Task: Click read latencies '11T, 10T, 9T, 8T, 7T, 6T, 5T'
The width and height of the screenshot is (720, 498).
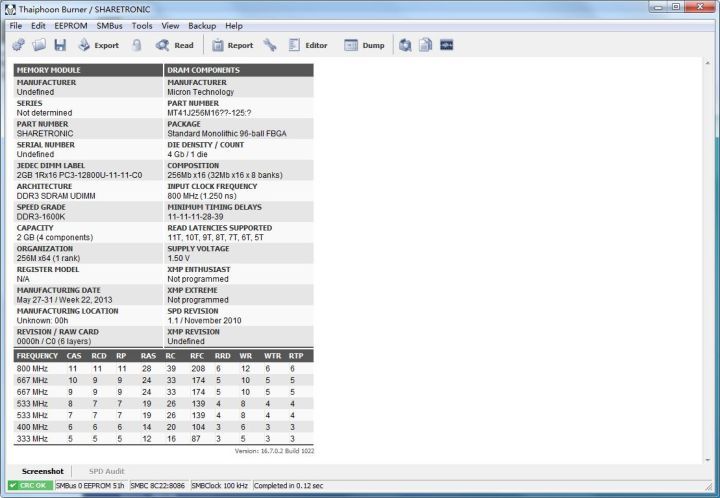Action: point(215,237)
